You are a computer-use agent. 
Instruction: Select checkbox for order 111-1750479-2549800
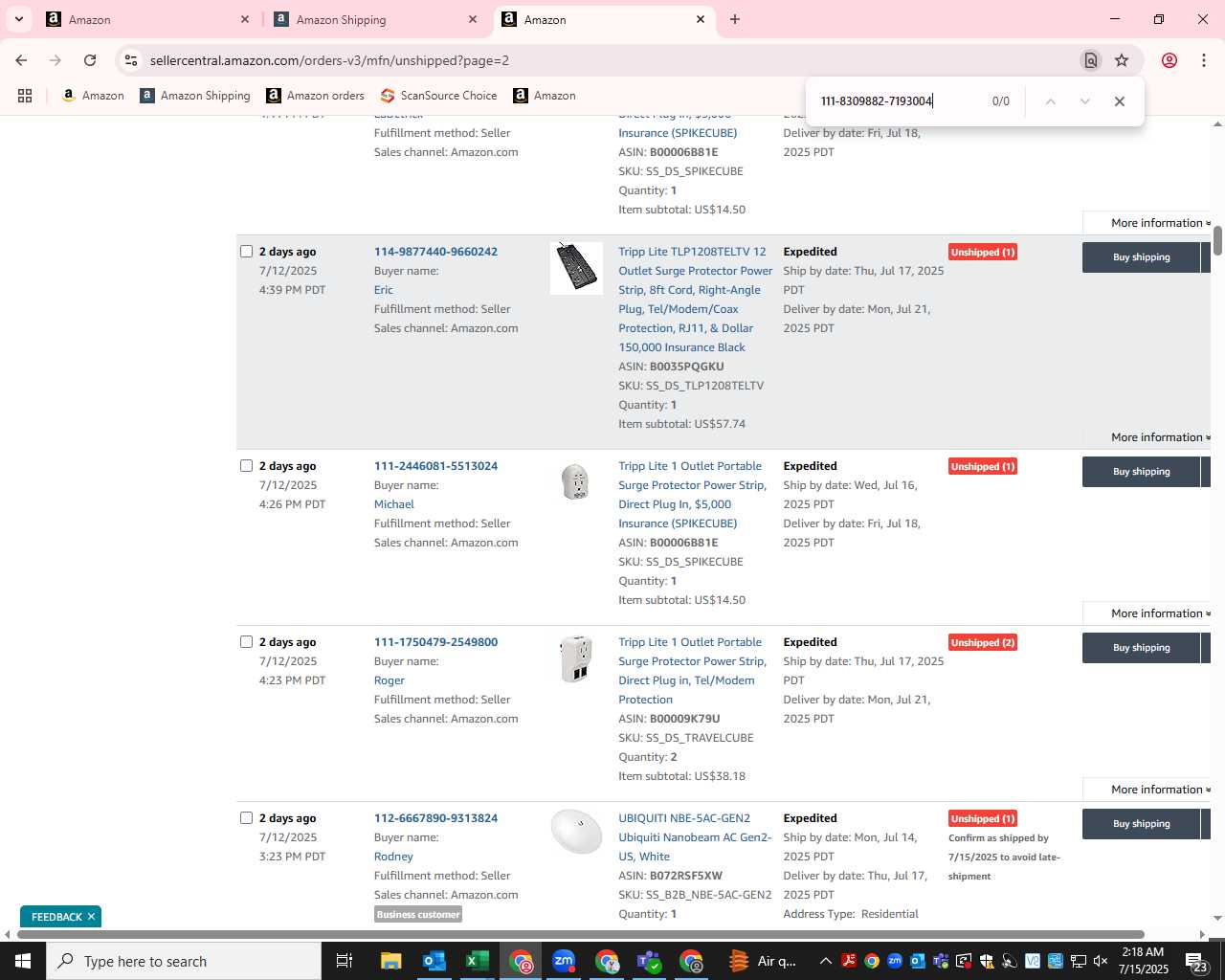(247, 642)
